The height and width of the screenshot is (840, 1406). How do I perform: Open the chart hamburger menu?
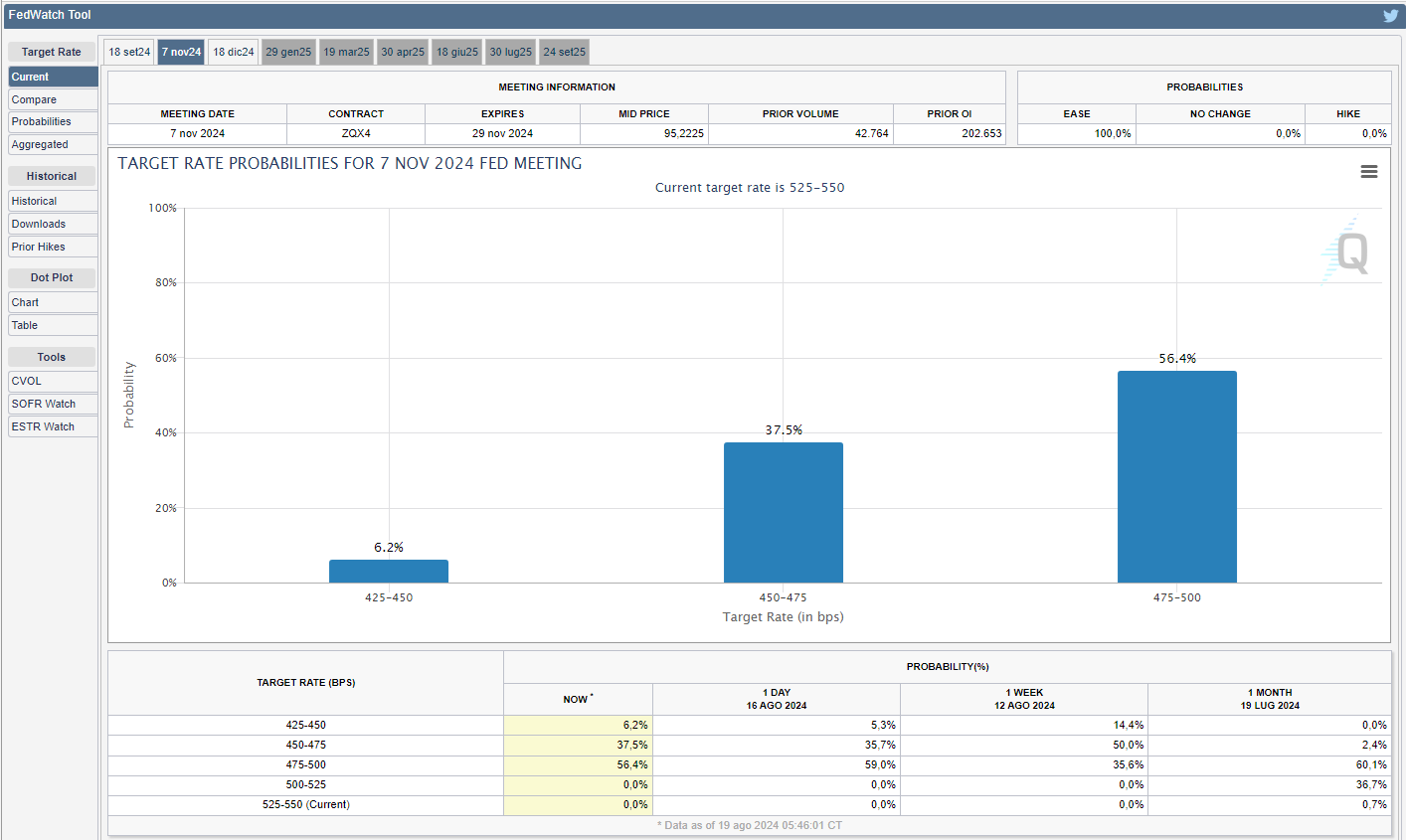tap(1368, 172)
